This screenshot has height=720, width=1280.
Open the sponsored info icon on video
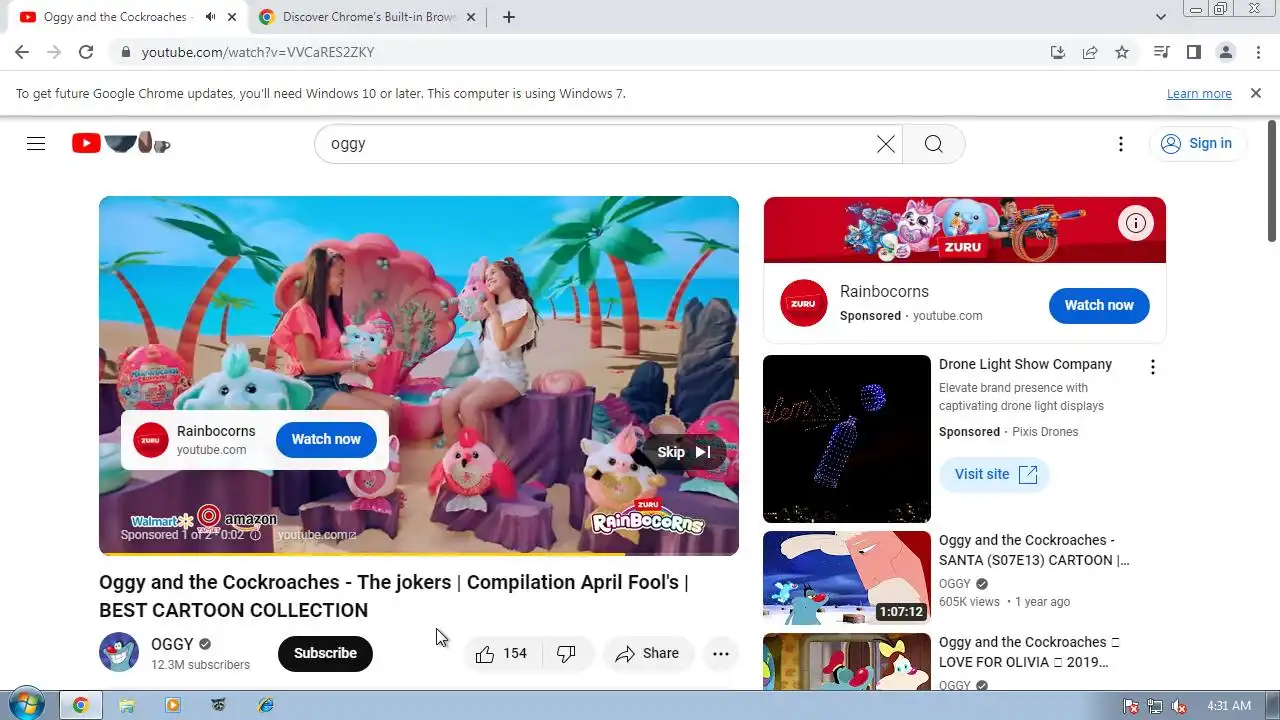click(x=255, y=535)
